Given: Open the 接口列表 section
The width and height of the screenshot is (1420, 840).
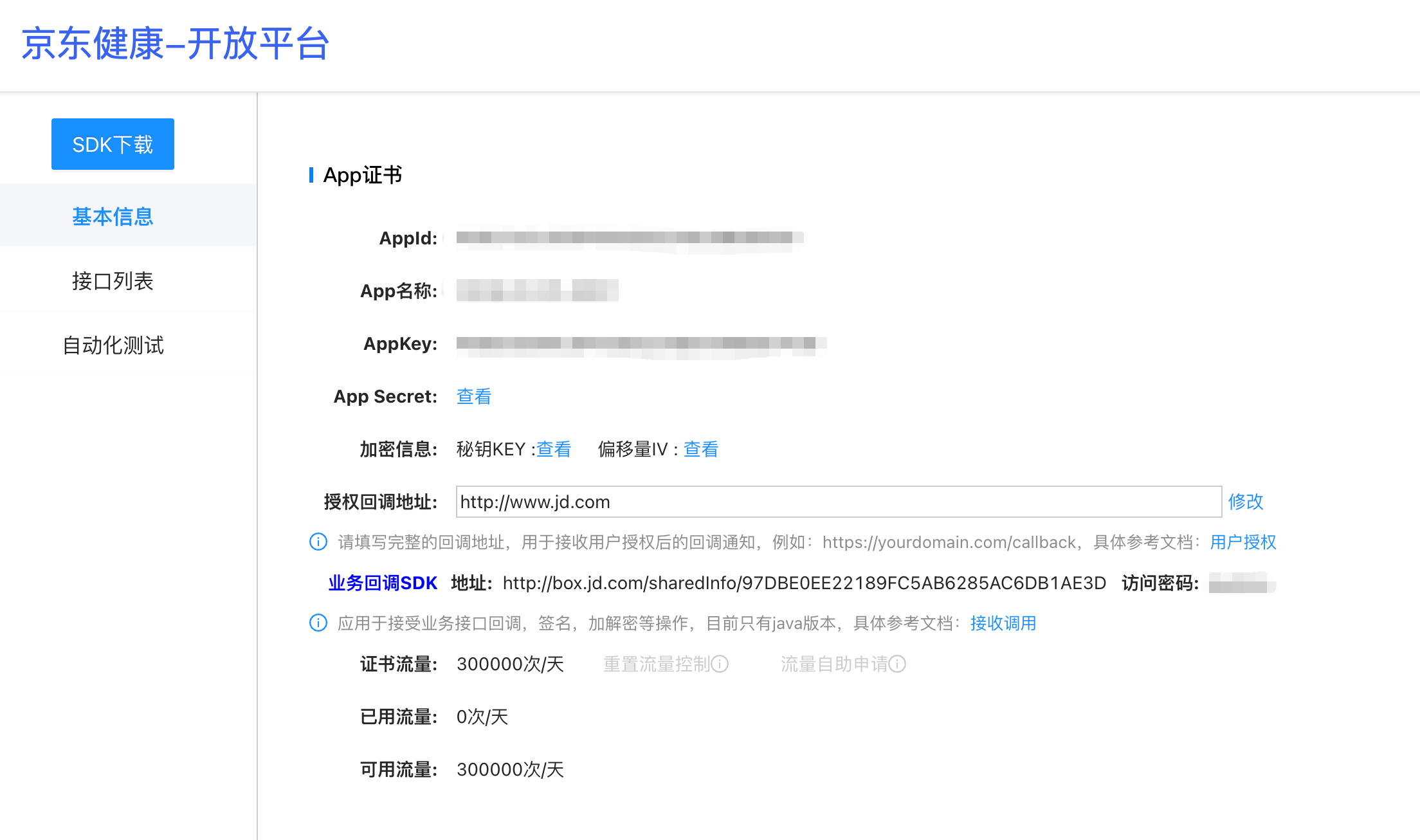Looking at the screenshot, I should point(113,281).
